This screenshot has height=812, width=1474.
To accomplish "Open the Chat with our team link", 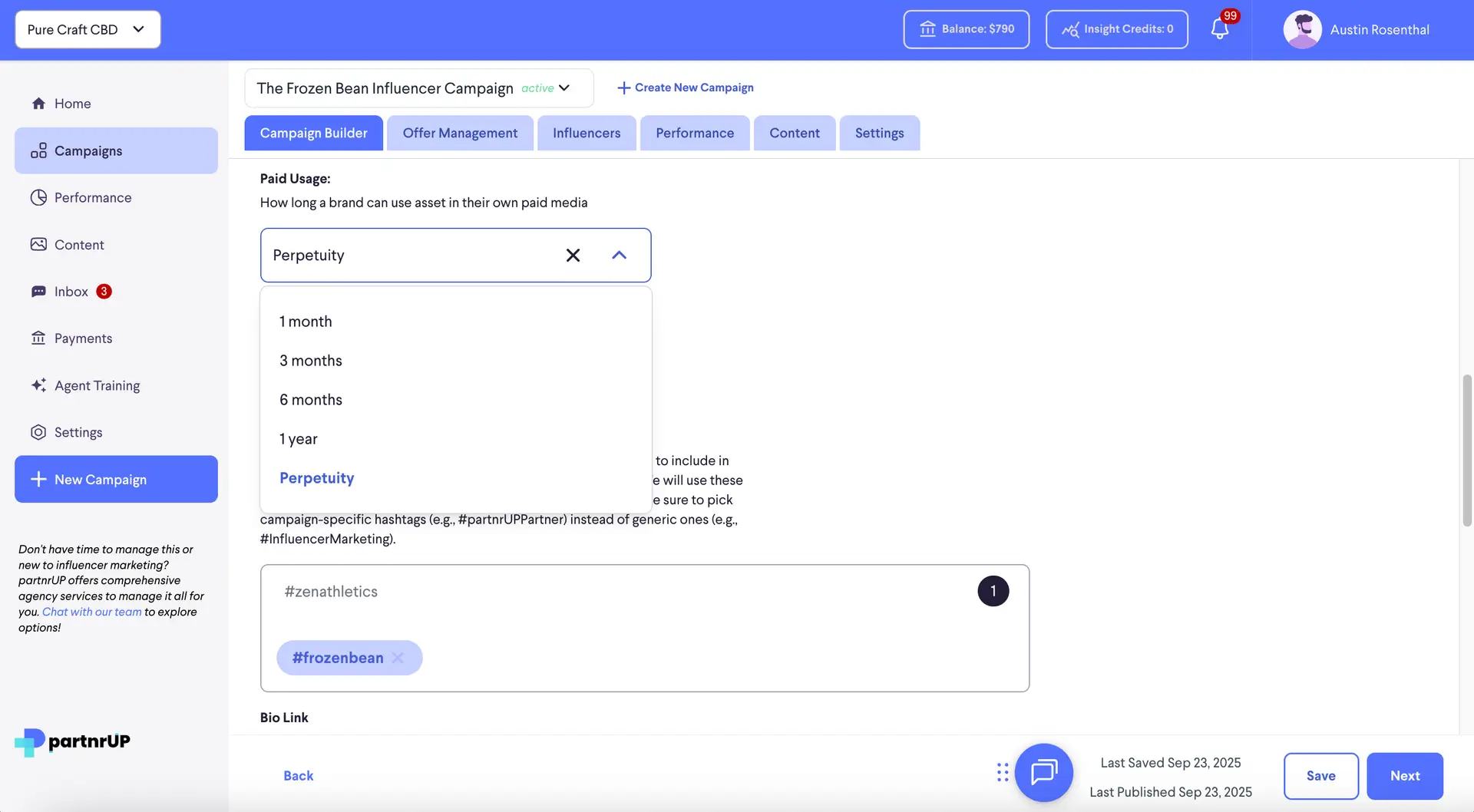I will pyautogui.click(x=91, y=612).
